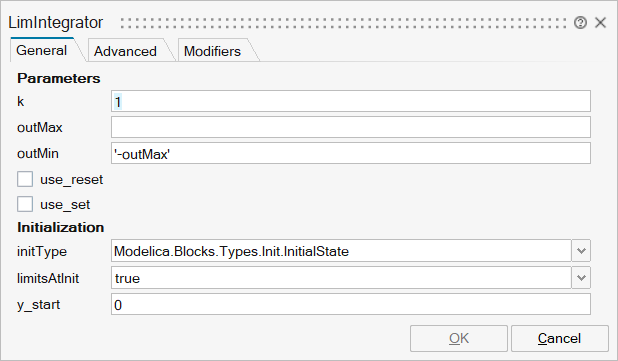Confirm with the OK button
This screenshot has width=618, height=361.
coord(459,338)
